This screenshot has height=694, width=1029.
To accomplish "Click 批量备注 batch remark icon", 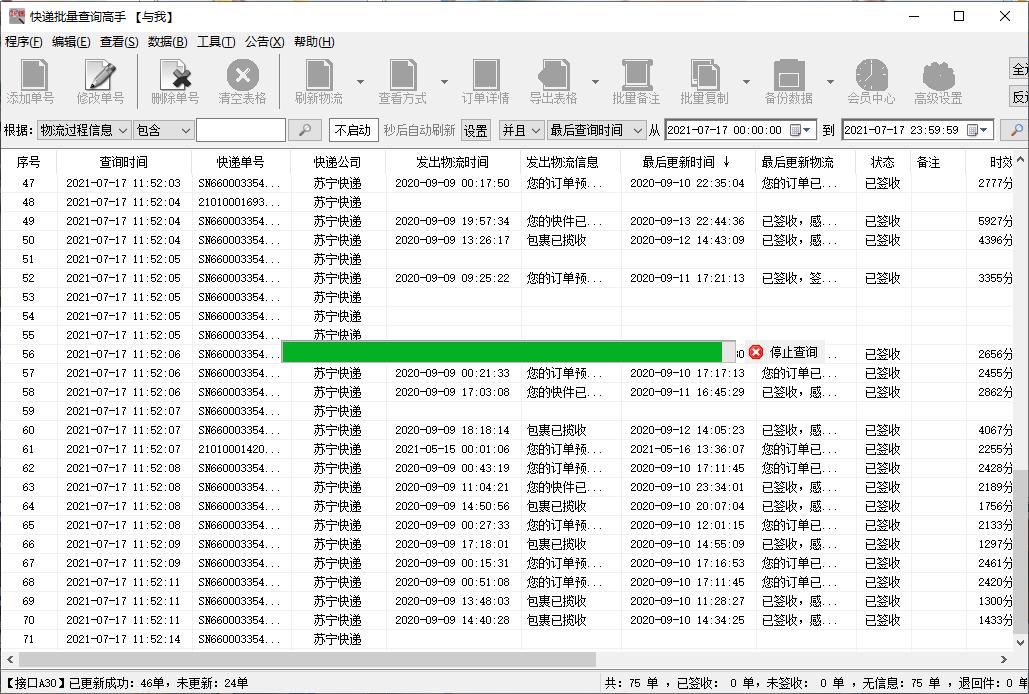I will coord(637,80).
